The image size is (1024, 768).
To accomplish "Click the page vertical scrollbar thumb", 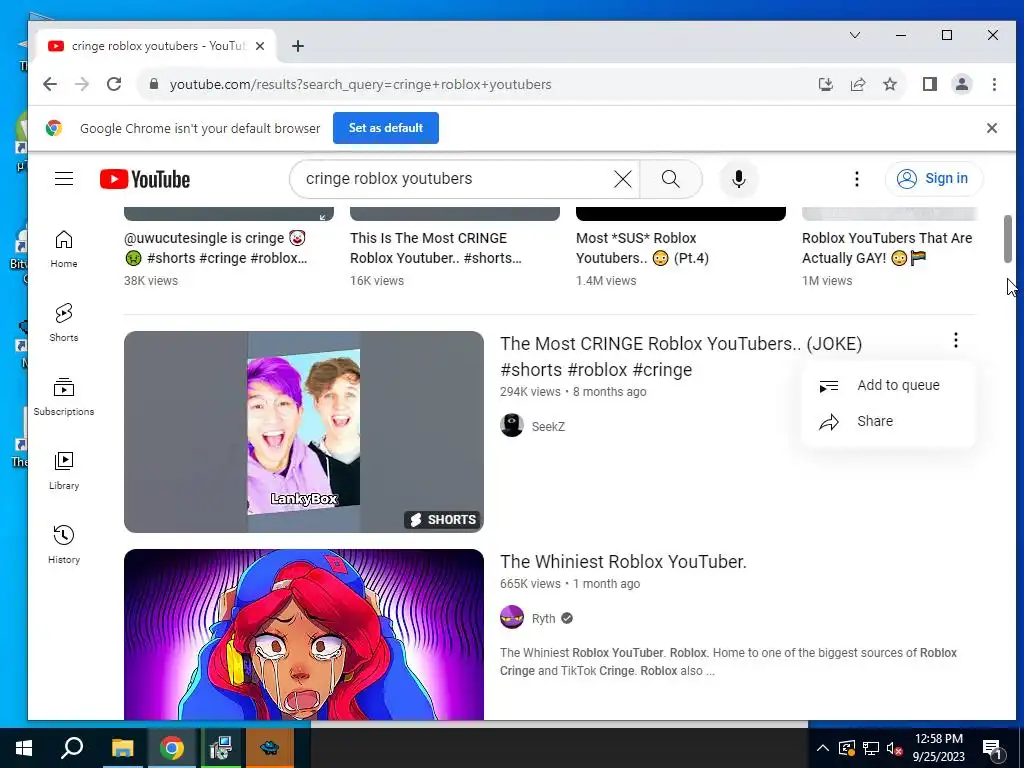I will tap(1008, 238).
